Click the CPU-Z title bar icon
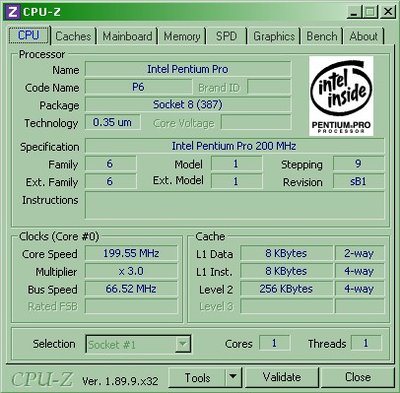Image resolution: width=400 pixels, height=393 pixels. tap(12, 12)
